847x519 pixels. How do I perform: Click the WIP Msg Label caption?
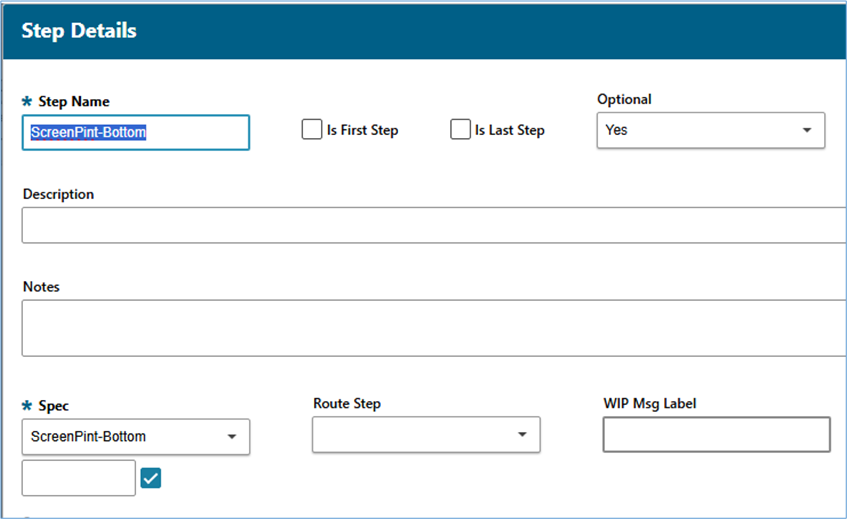pyautogui.click(x=649, y=404)
